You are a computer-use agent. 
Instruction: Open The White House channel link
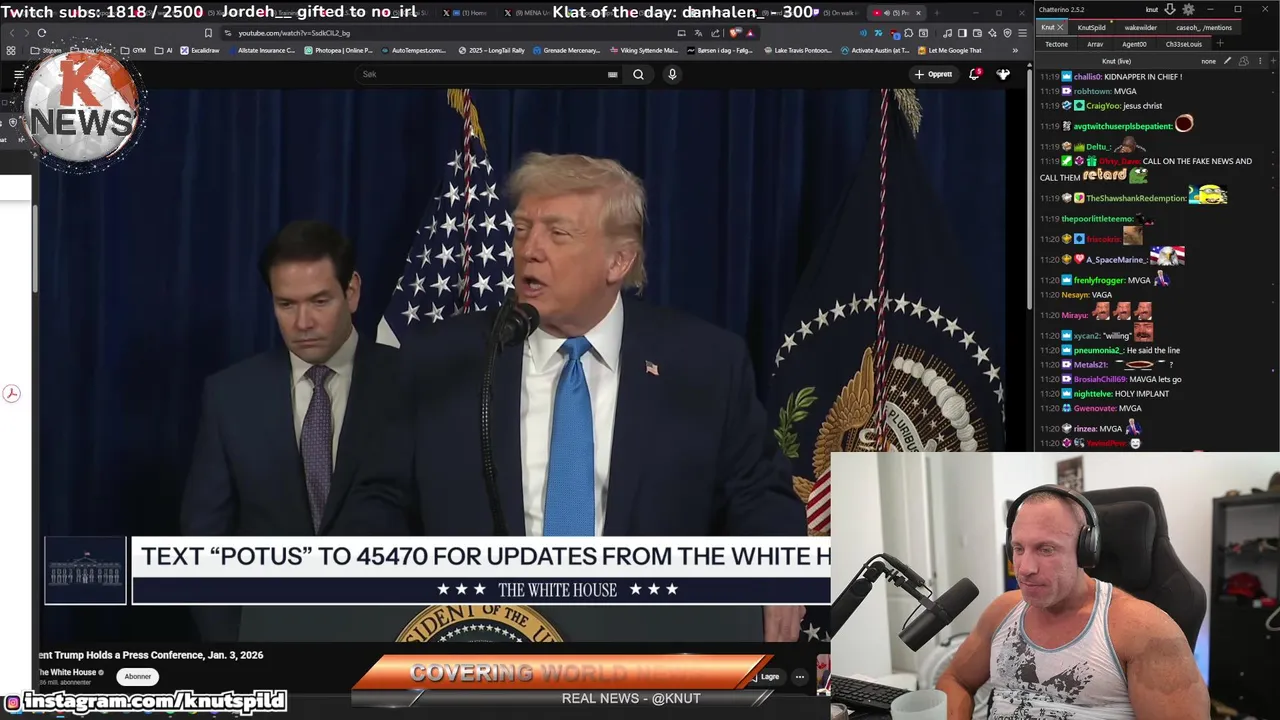point(70,672)
